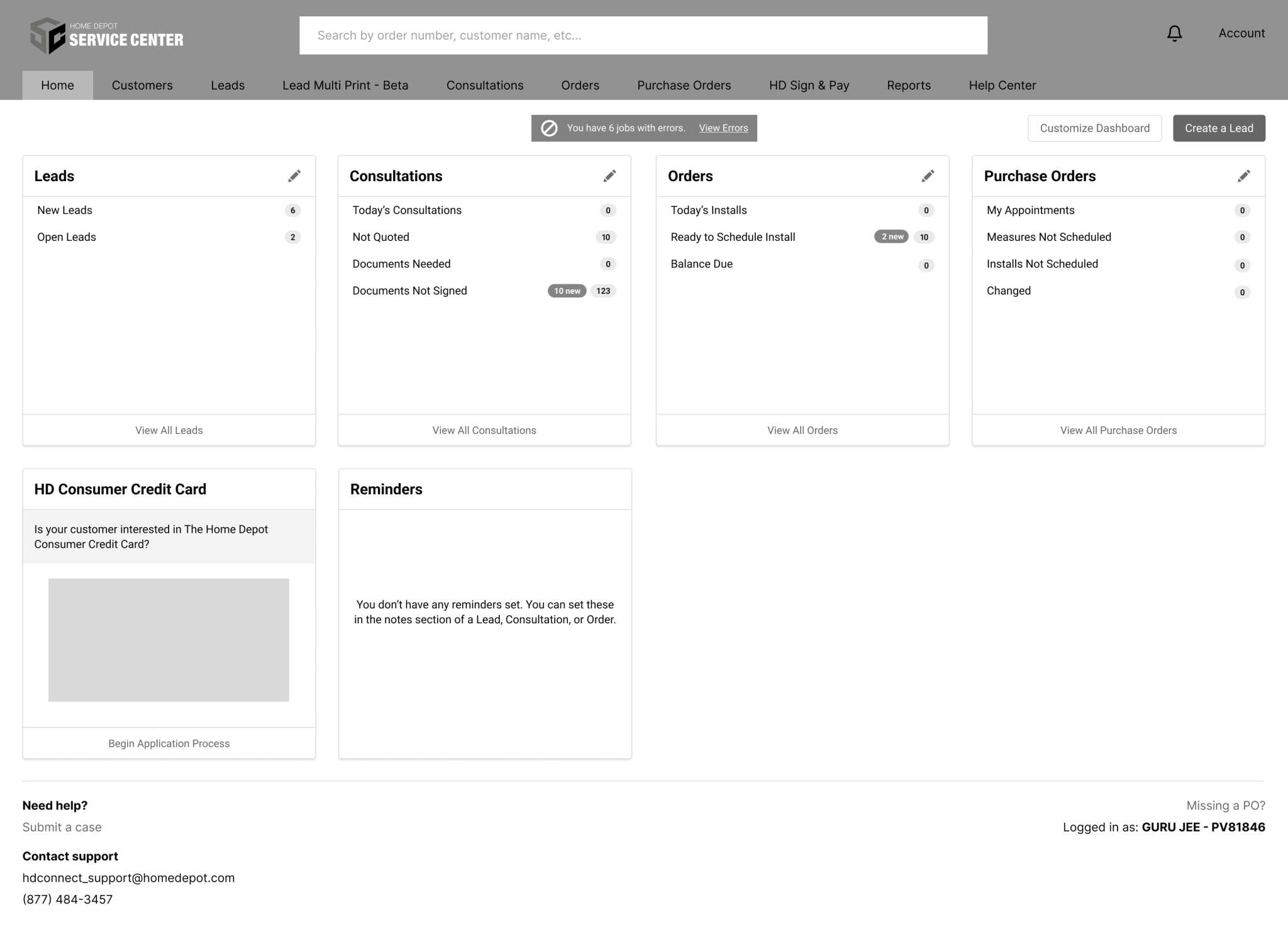Open Lead Multi Print - Beta tab

[x=345, y=86]
